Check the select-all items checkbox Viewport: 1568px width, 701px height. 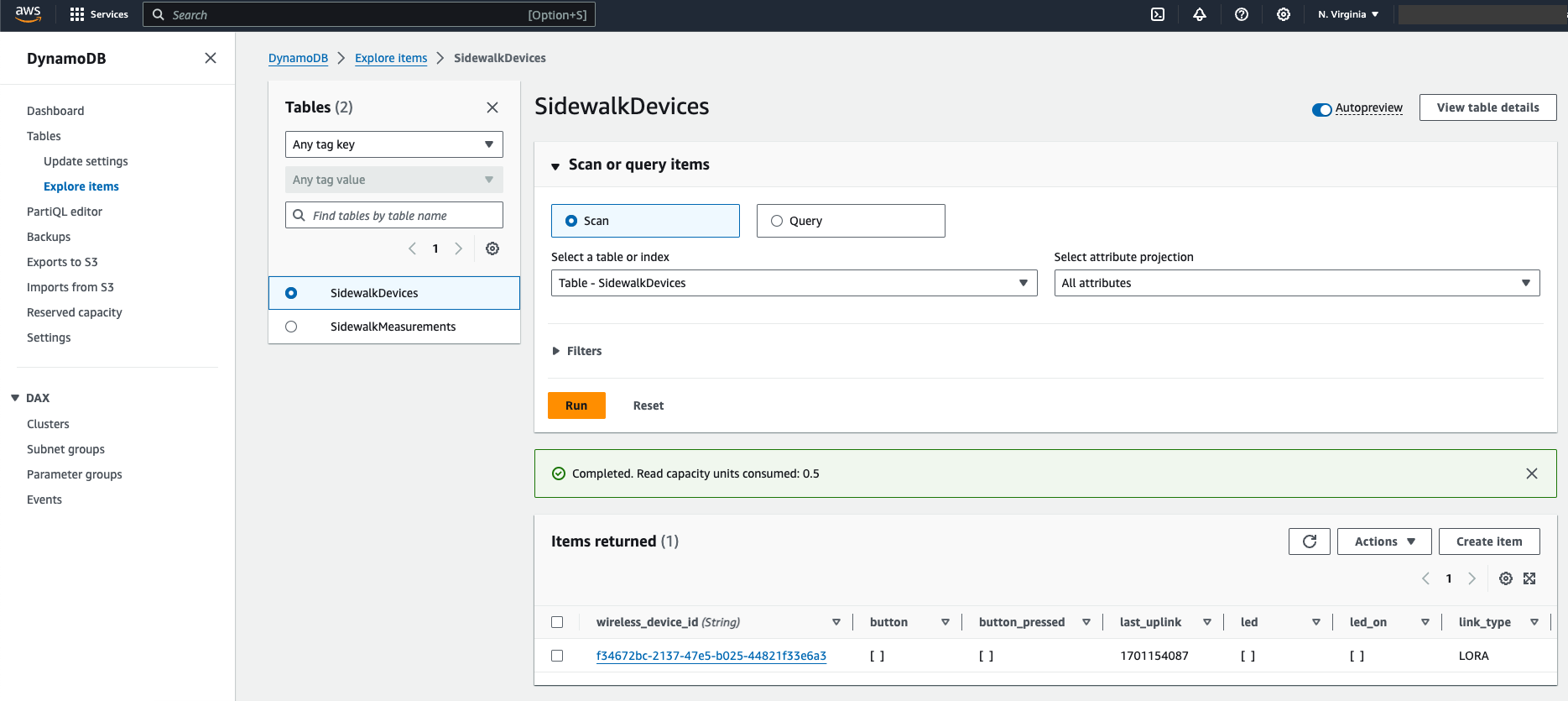[x=557, y=622]
